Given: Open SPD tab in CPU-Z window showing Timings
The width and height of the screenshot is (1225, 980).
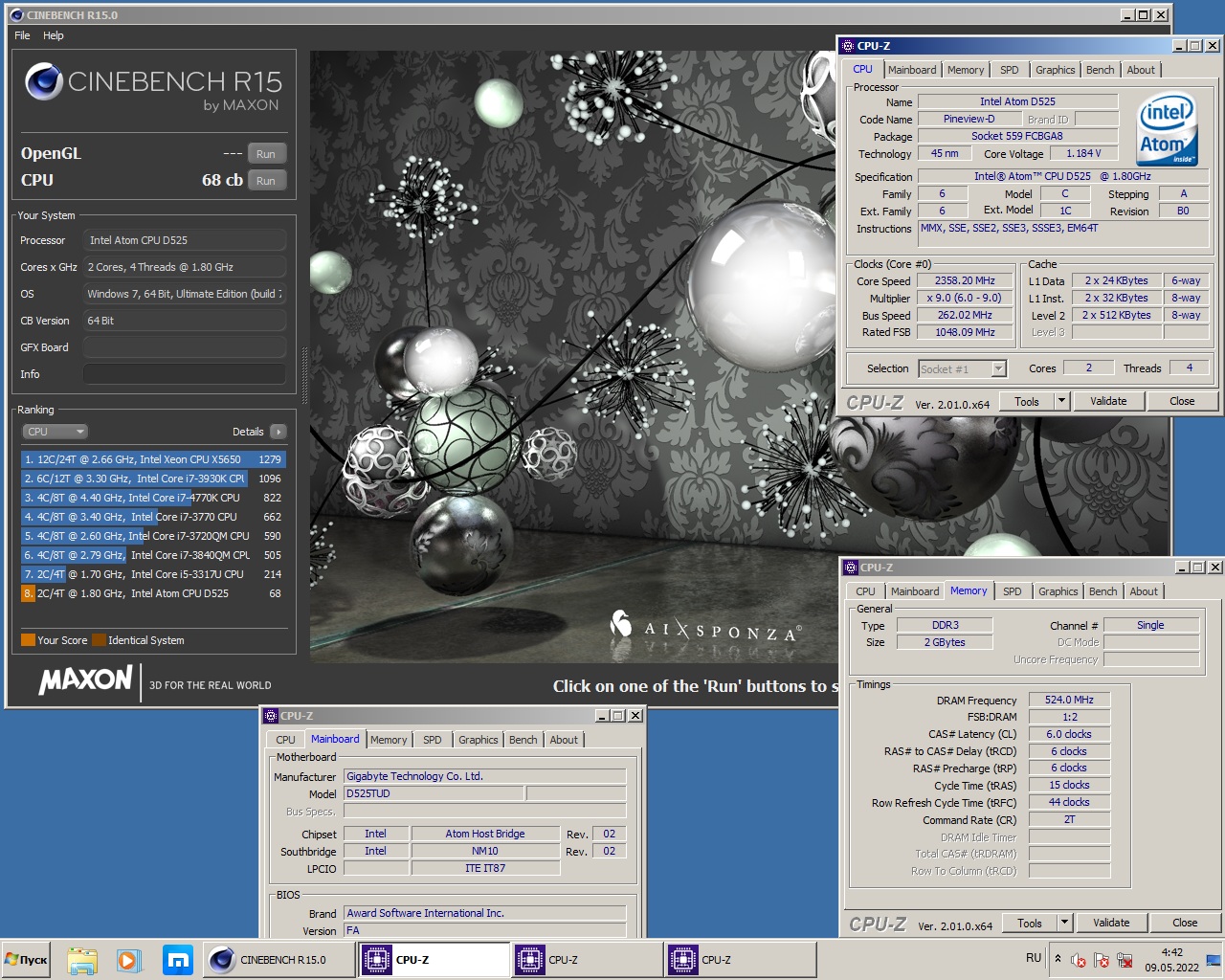Looking at the screenshot, I should [1013, 591].
